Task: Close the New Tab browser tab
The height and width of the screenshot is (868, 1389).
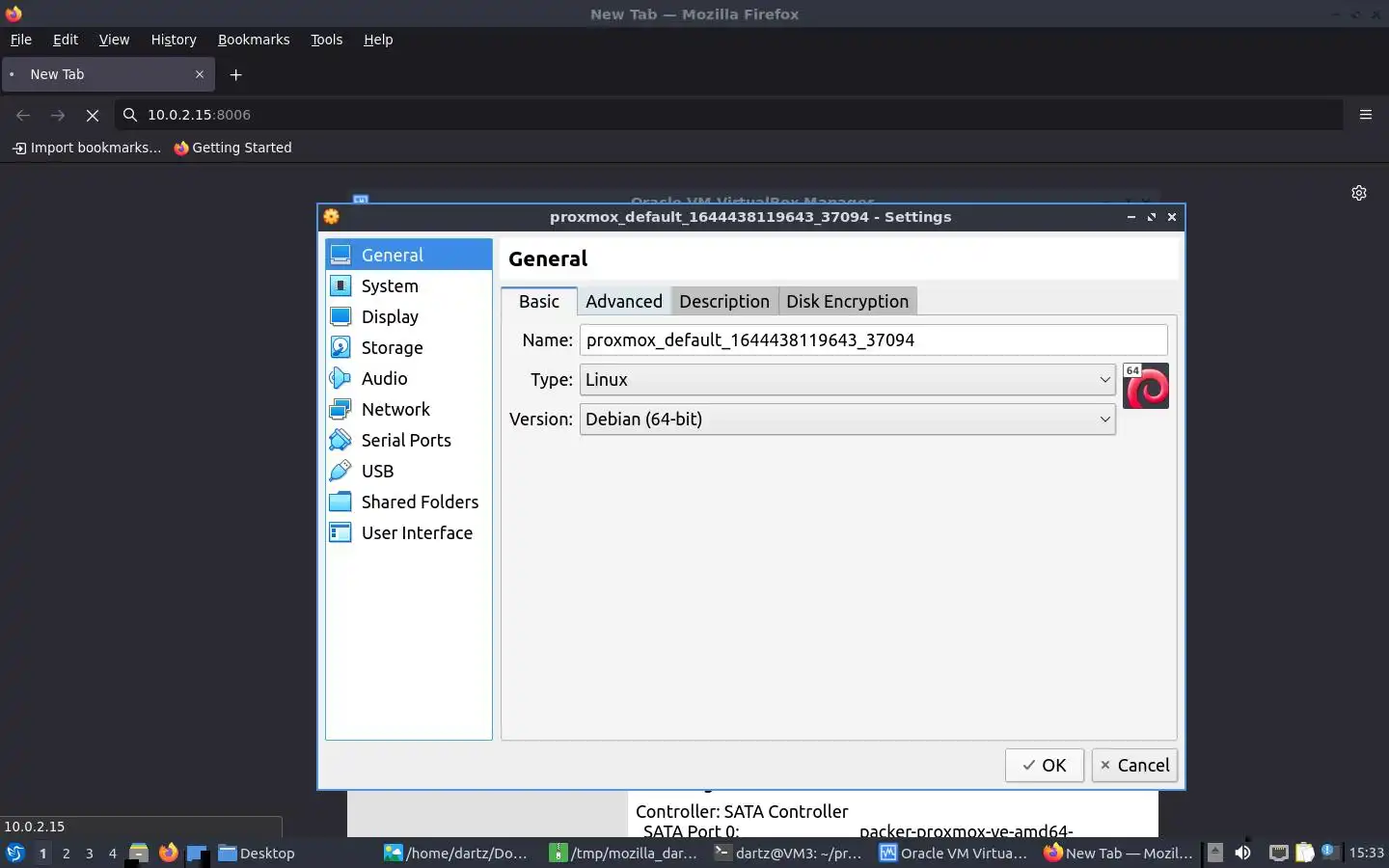Action: (200, 74)
